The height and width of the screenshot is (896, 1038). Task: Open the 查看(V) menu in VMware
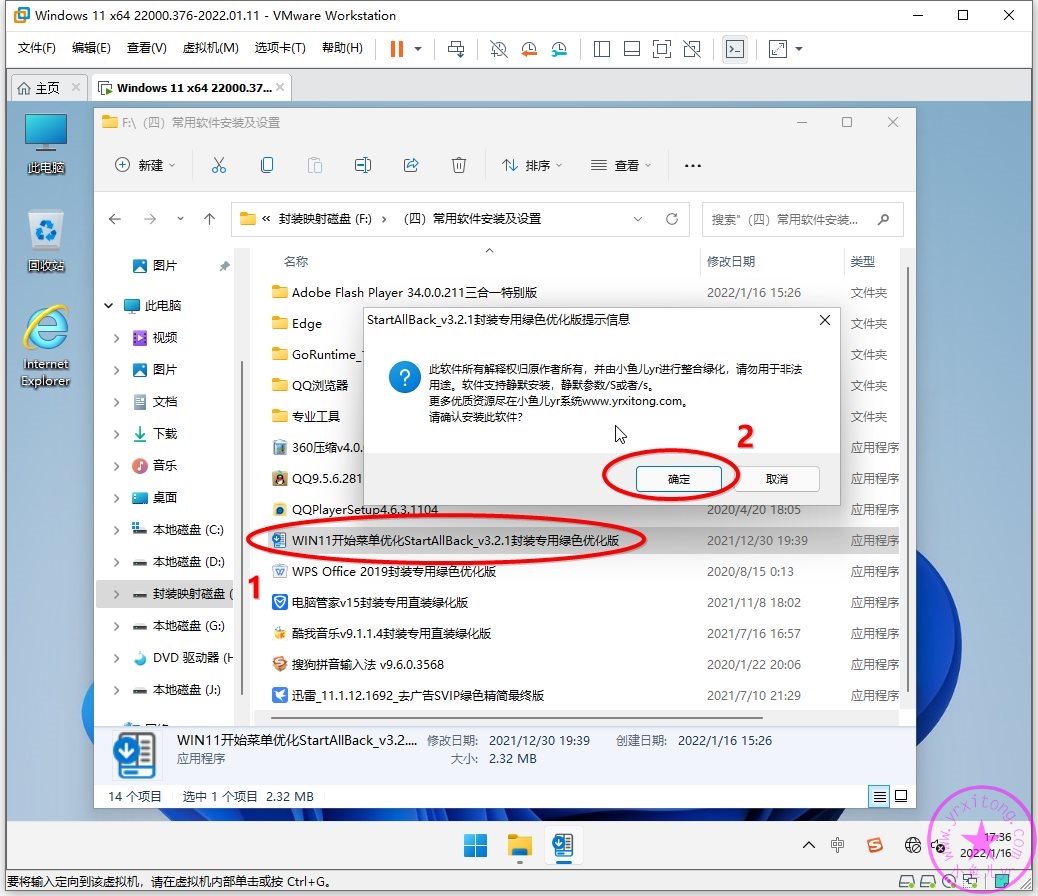146,48
